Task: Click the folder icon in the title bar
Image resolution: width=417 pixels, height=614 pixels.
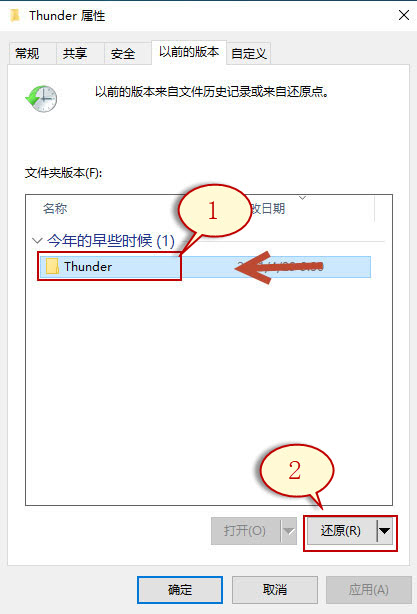Action: pos(15,16)
